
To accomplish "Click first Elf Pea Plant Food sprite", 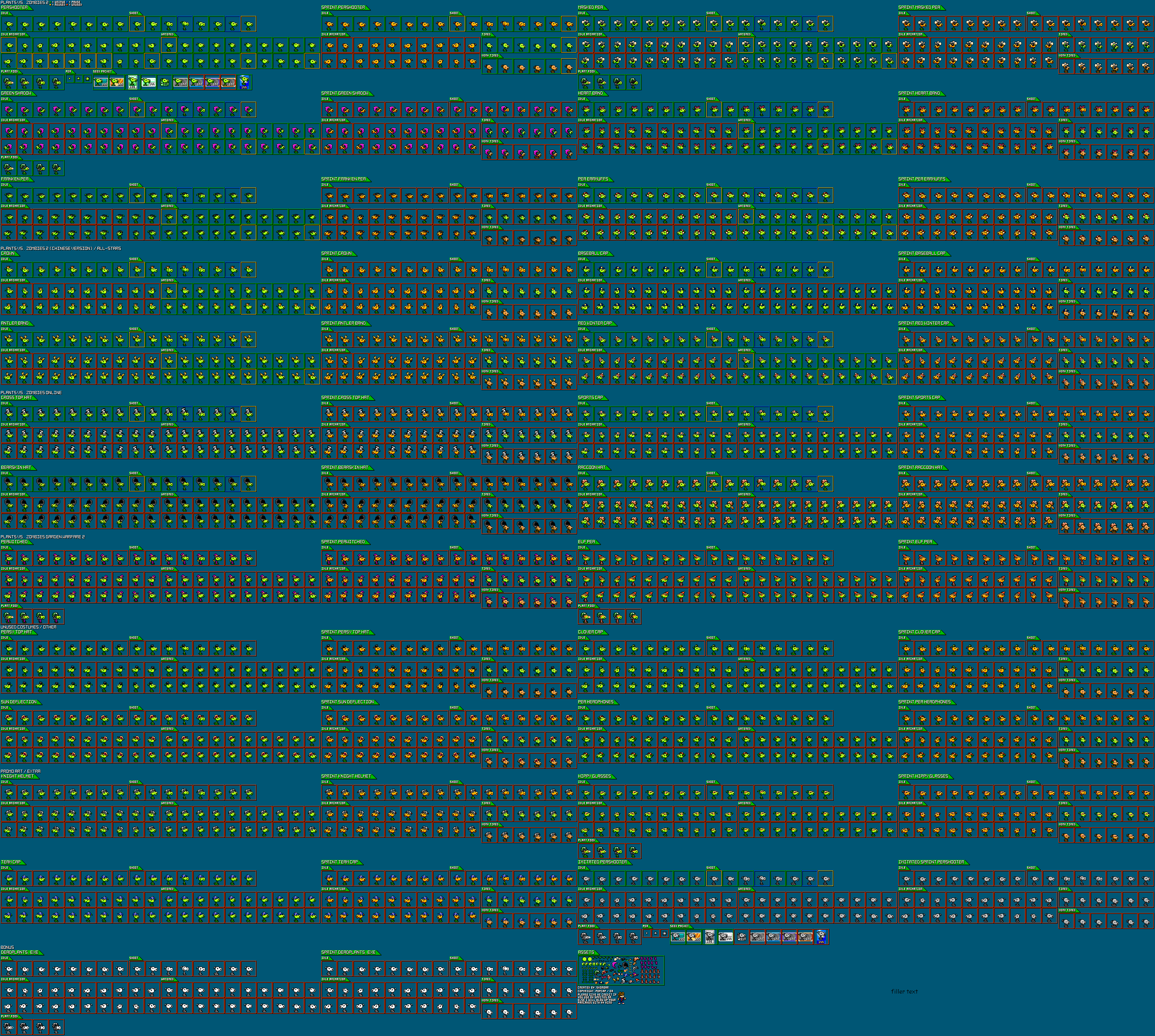I will coord(586,617).
